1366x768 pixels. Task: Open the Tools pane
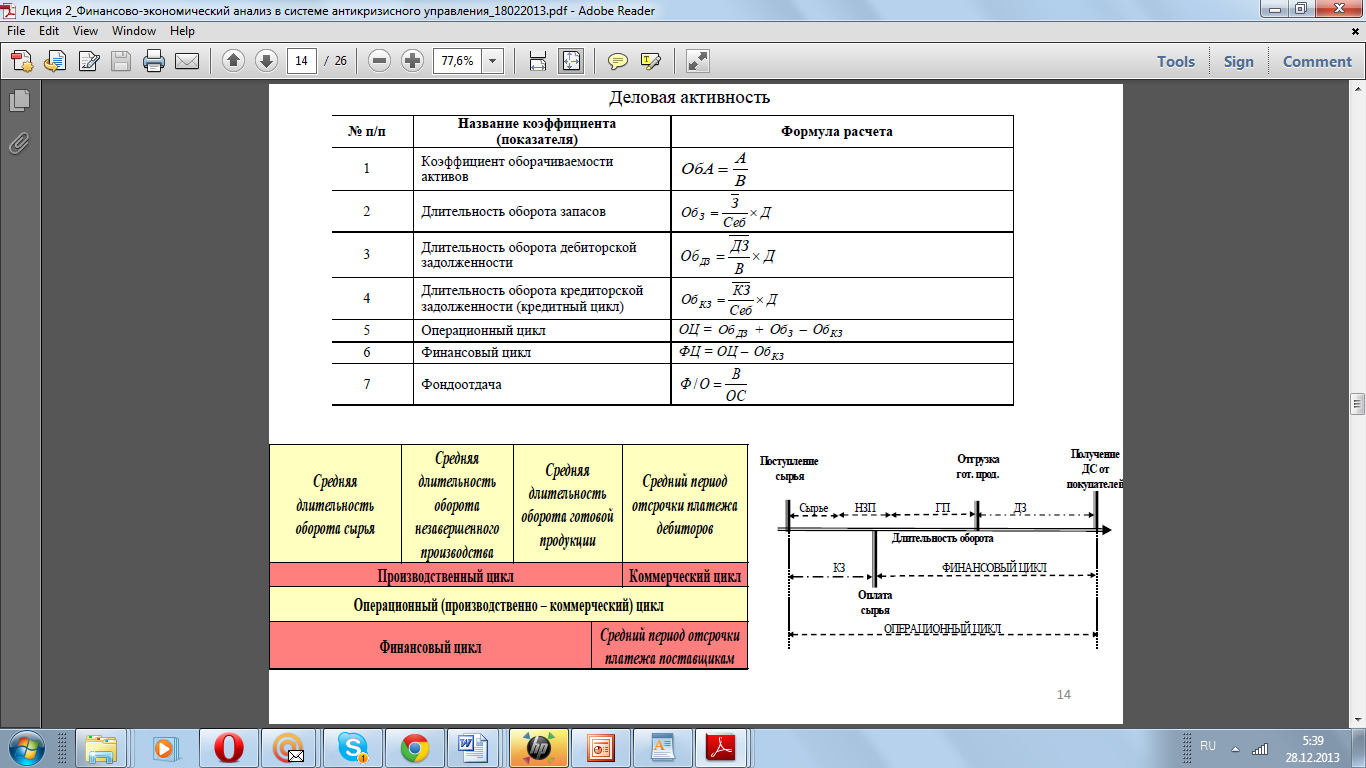click(1176, 61)
